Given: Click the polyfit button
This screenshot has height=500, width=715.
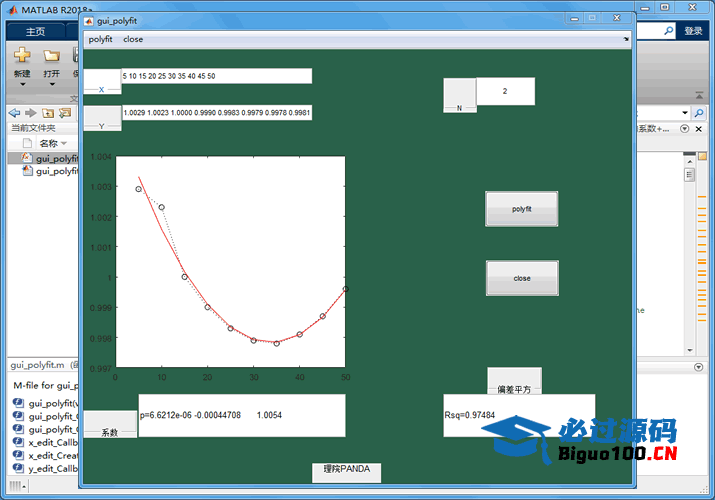Looking at the screenshot, I should tap(522, 209).
